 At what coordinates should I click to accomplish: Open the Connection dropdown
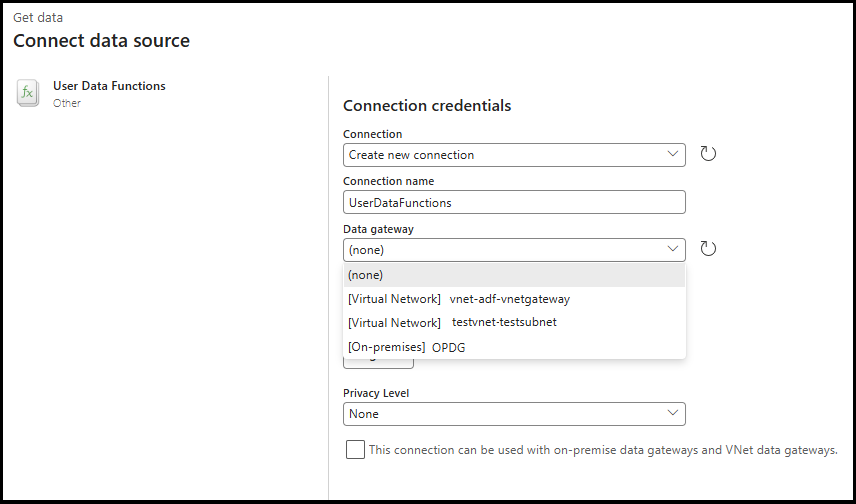coord(514,155)
